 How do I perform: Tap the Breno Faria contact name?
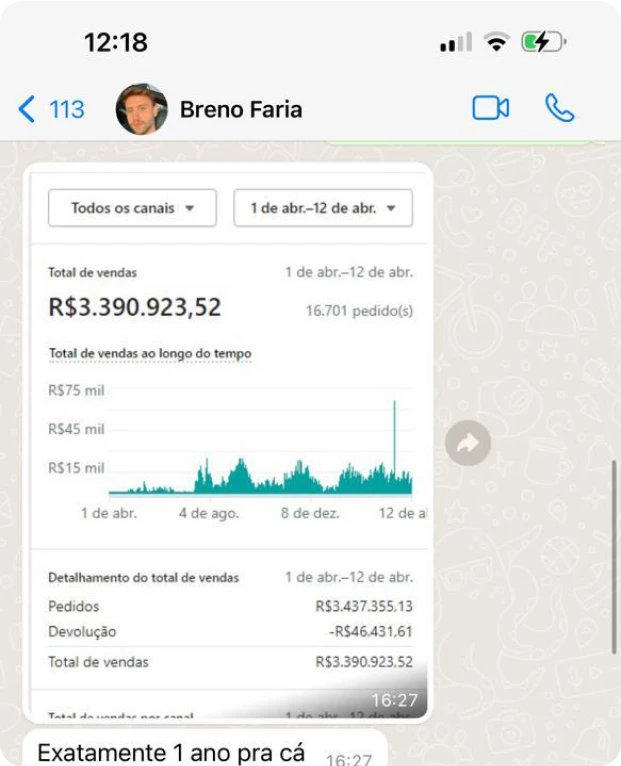pyautogui.click(x=240, y=109)
